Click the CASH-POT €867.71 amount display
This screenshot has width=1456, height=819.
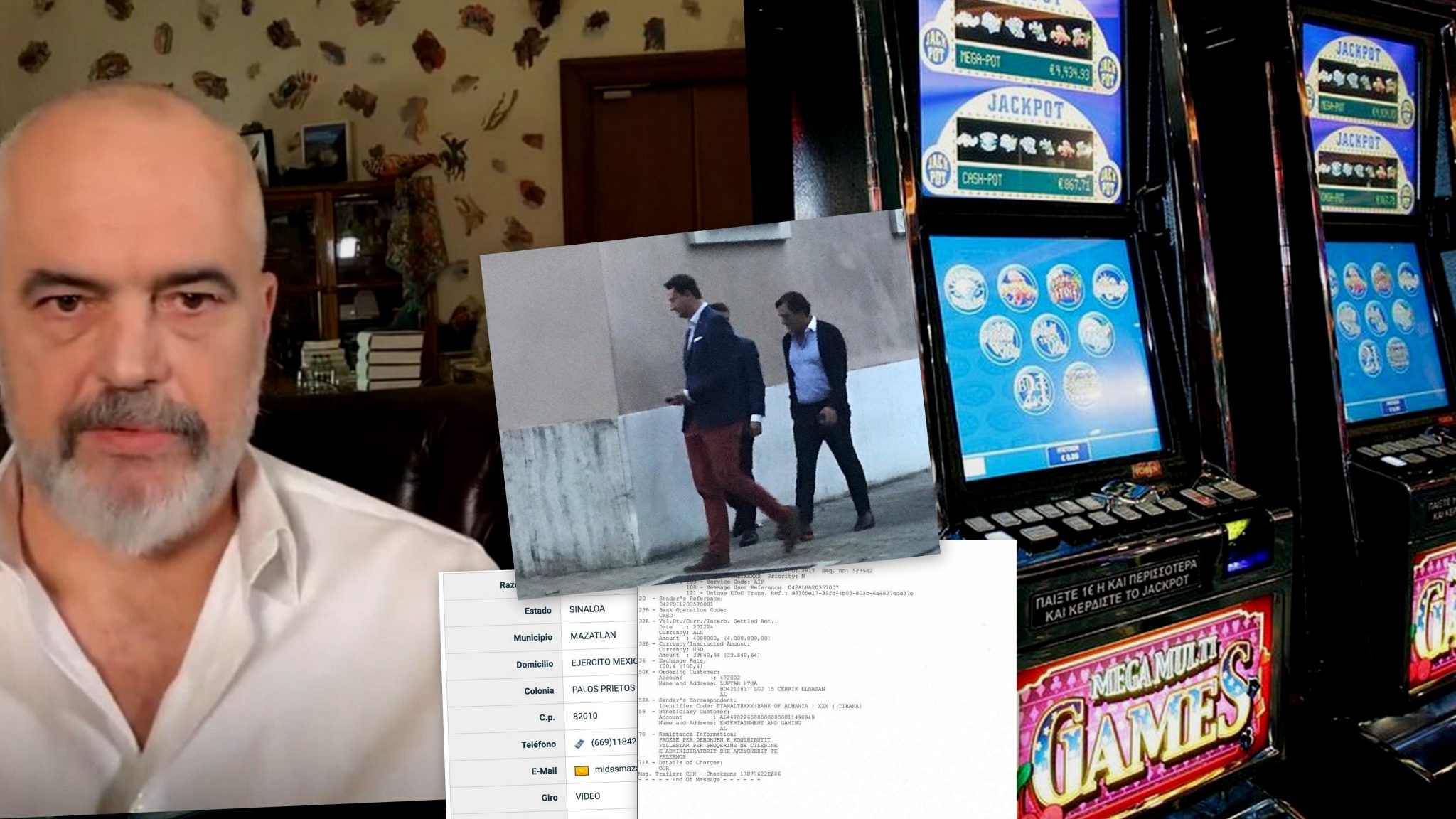click(1075, 181)
